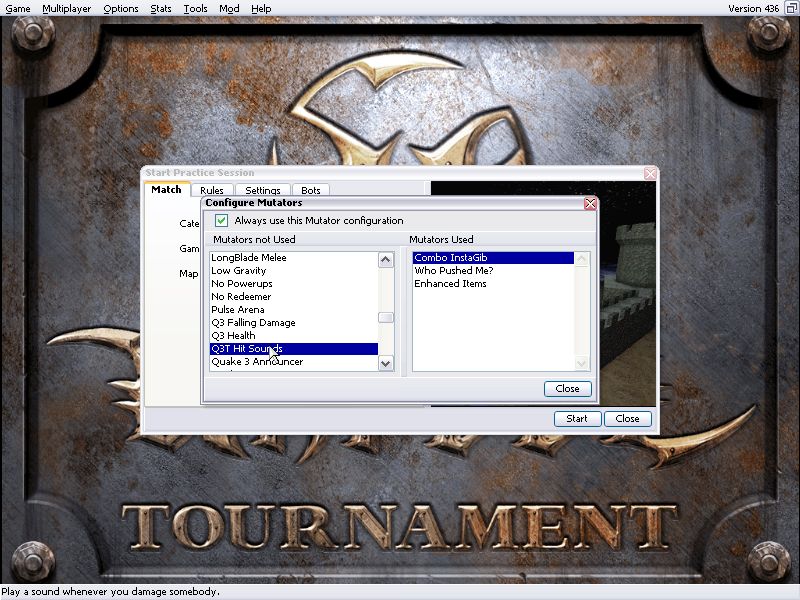Screen dimensions: 800x600
Task: Select 'Who Pushed Me?' in Mutators Used
Action: click(454, 271)
